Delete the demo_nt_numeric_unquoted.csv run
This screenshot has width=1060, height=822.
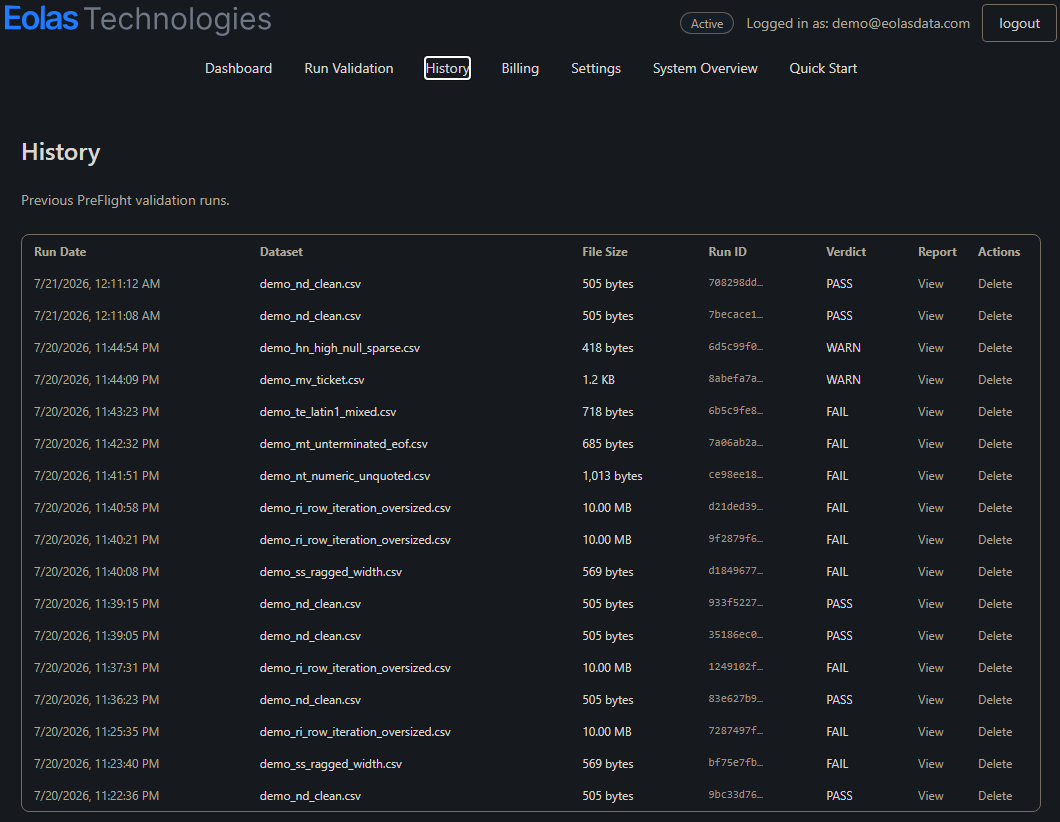pyautogui.click(x=994, y=476)
